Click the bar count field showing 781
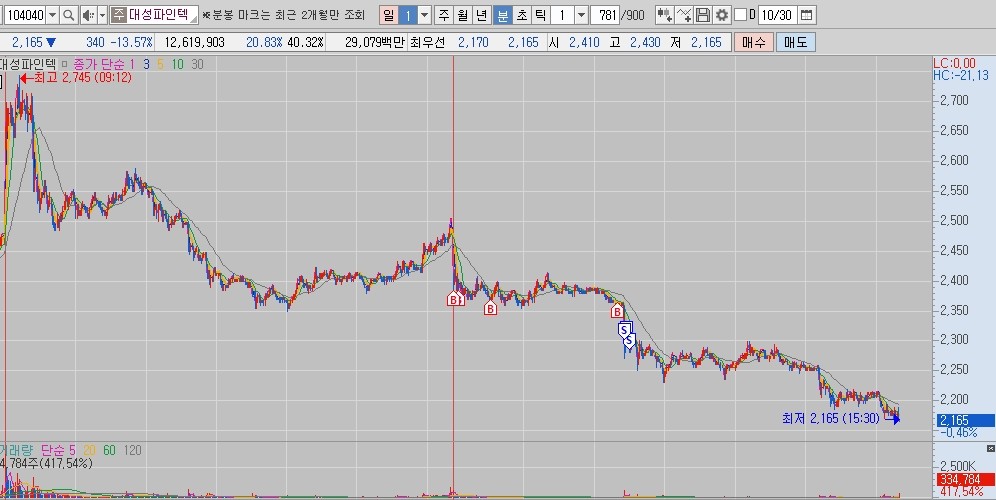 click(x=606, y=15)
